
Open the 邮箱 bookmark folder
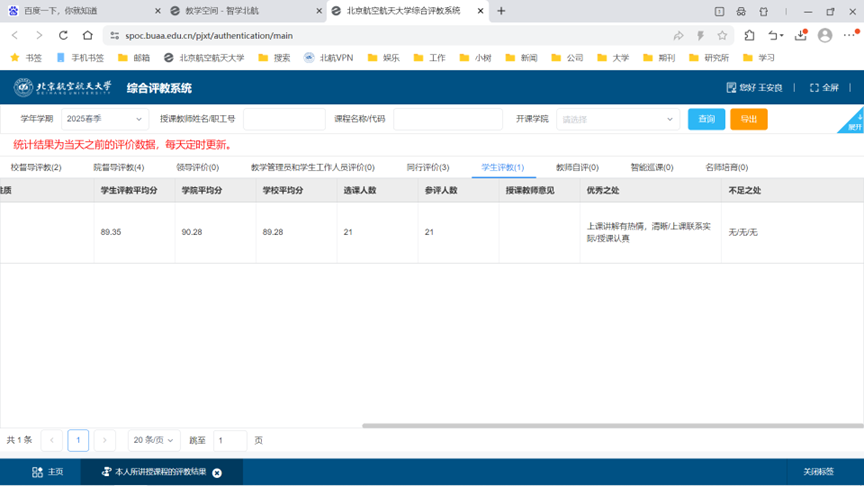134,58
